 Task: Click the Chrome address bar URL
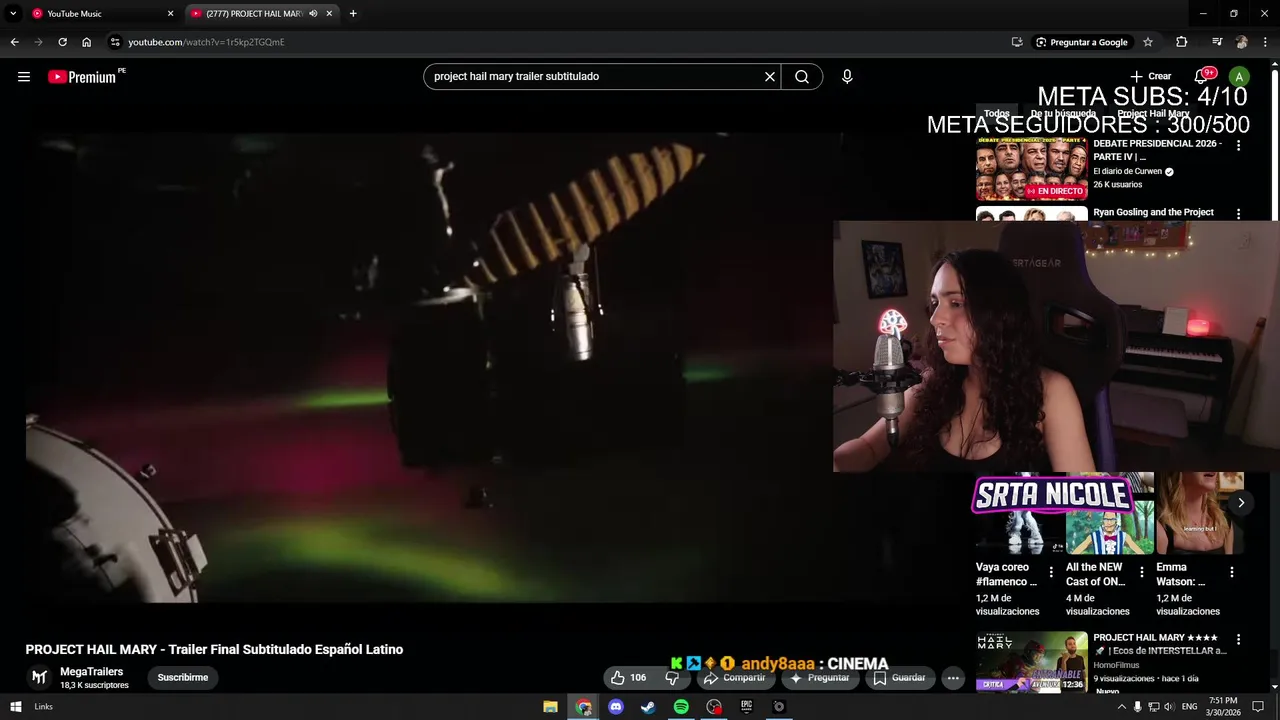tap(206, 42)
